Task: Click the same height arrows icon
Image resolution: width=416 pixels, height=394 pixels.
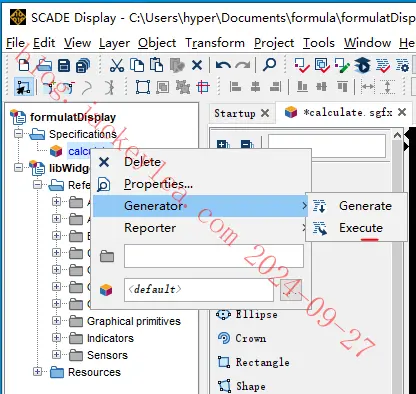Action: [x=387, y=87]
